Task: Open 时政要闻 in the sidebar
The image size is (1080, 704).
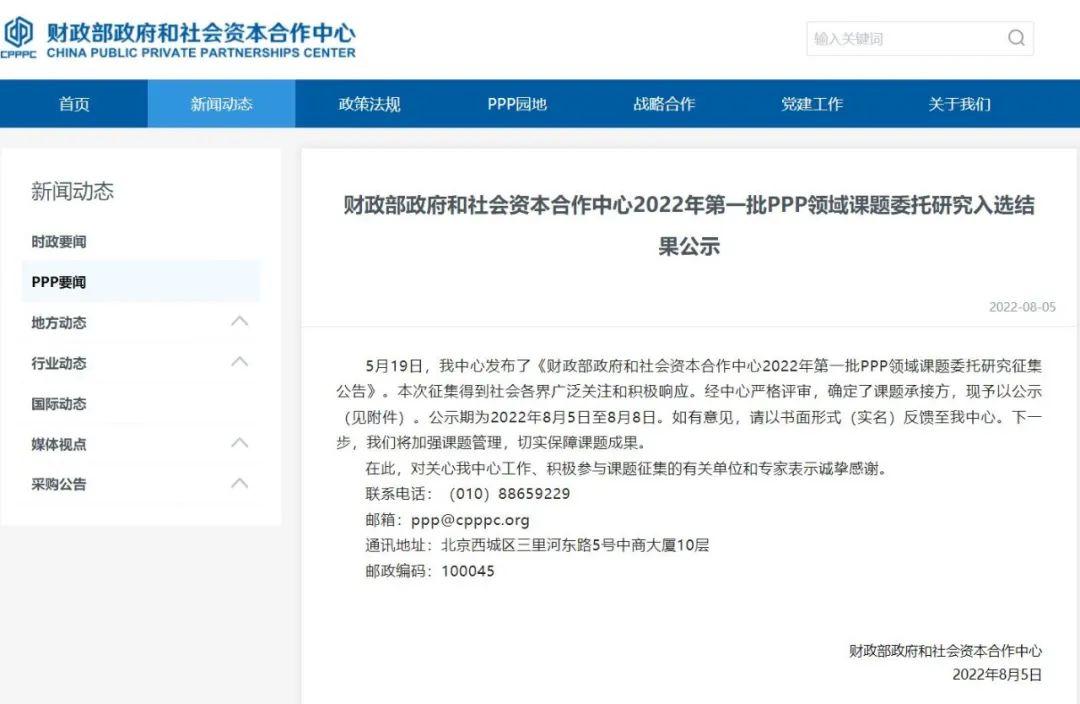Action: (x=59, y=242)
